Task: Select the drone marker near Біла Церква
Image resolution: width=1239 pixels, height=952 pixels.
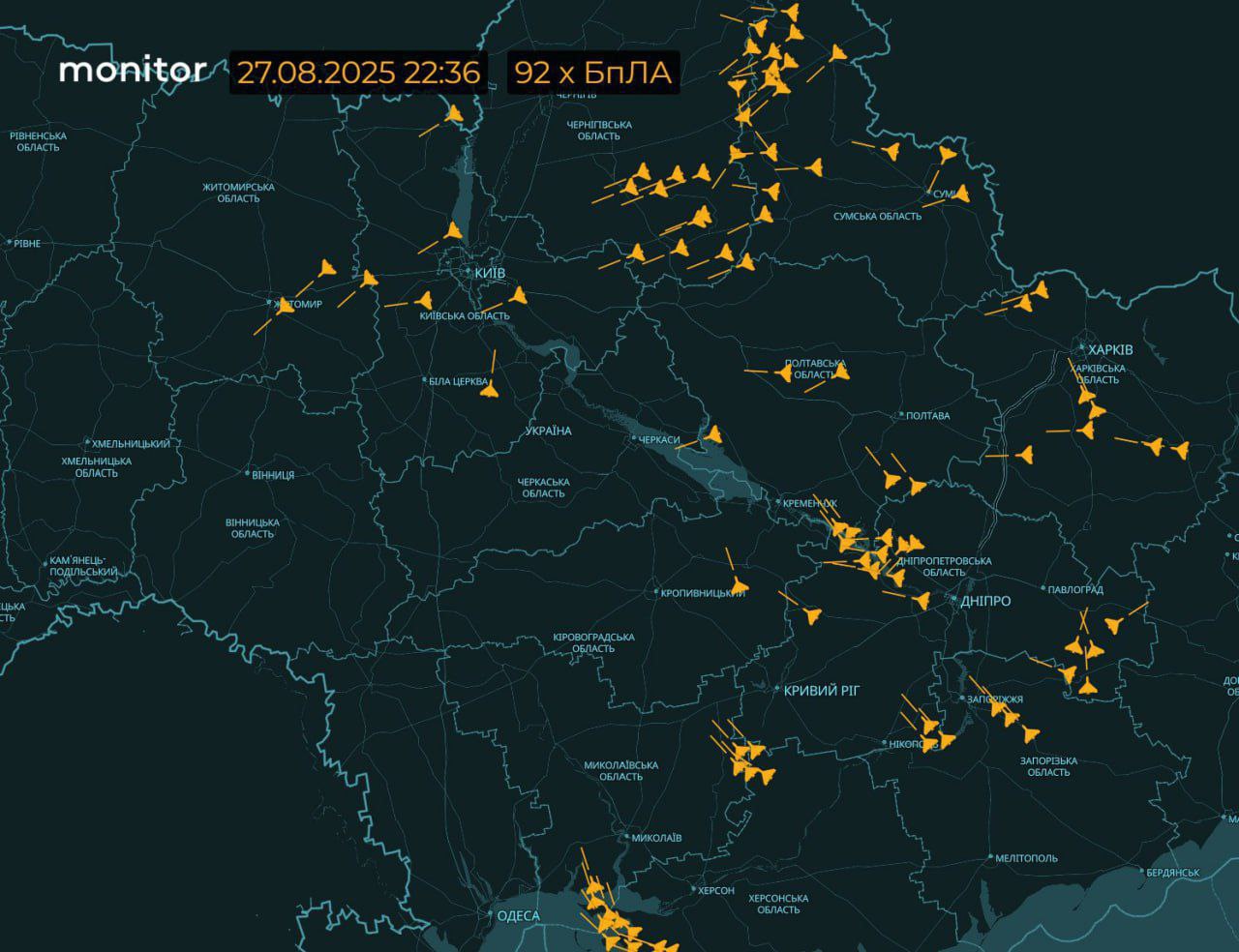Action: (490, 390)
